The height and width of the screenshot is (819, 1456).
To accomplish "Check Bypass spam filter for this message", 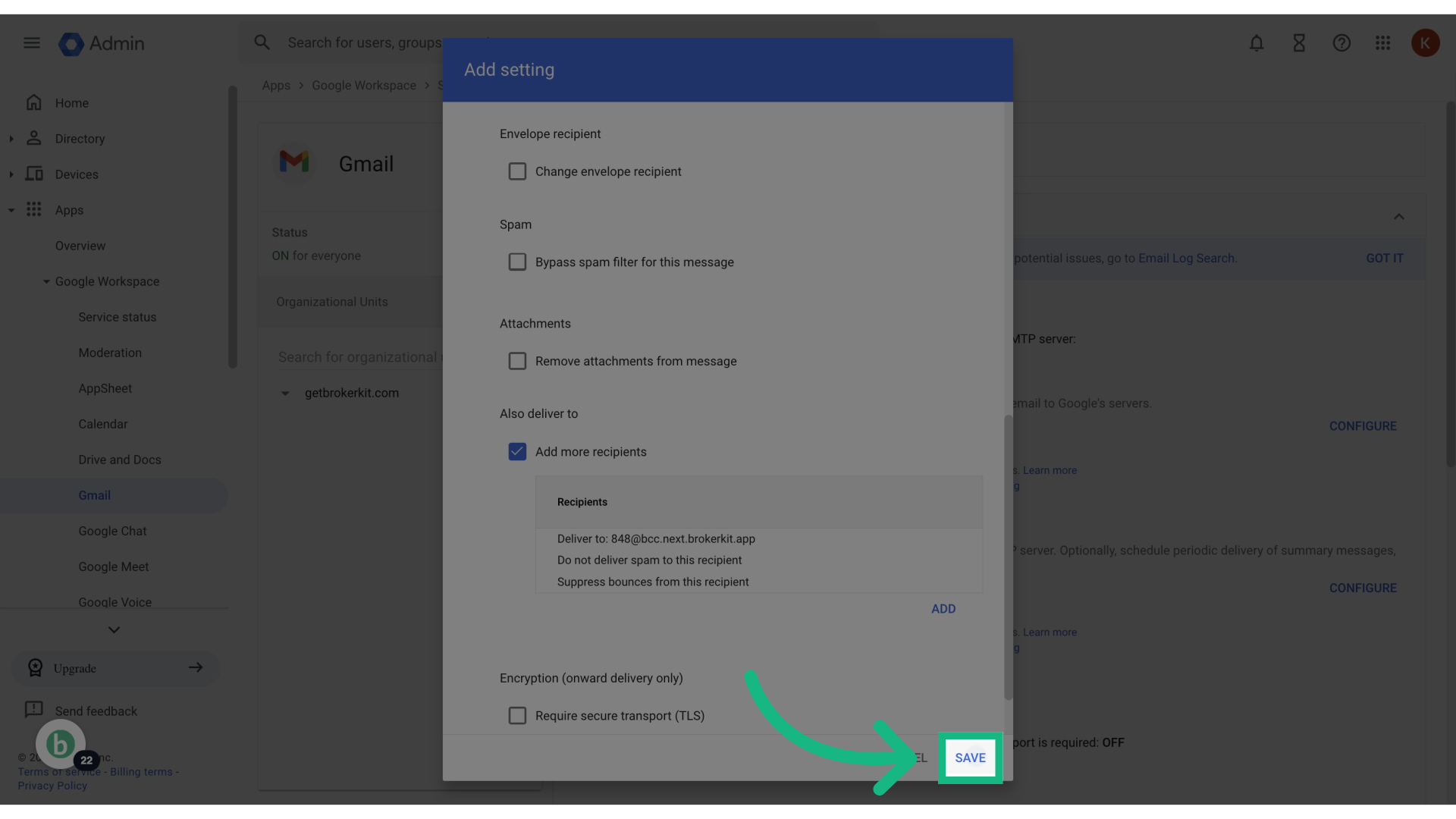I will pos(517,262).
